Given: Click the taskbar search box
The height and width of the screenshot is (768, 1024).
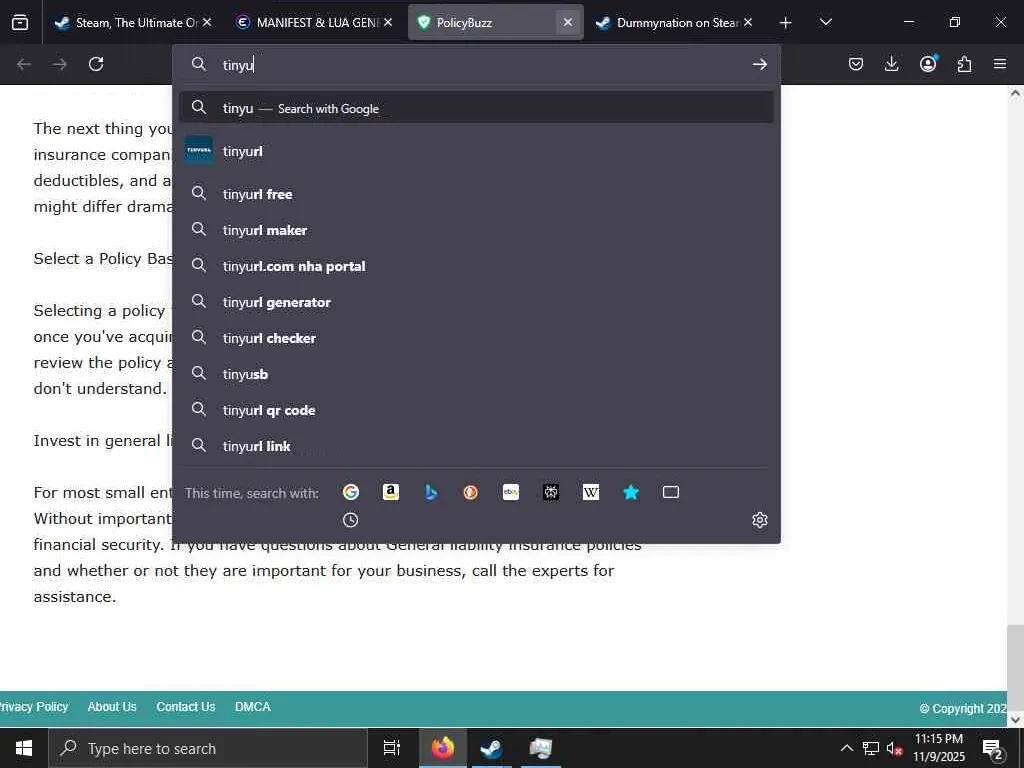Looking at the screenshot, I should pos(208,748).
